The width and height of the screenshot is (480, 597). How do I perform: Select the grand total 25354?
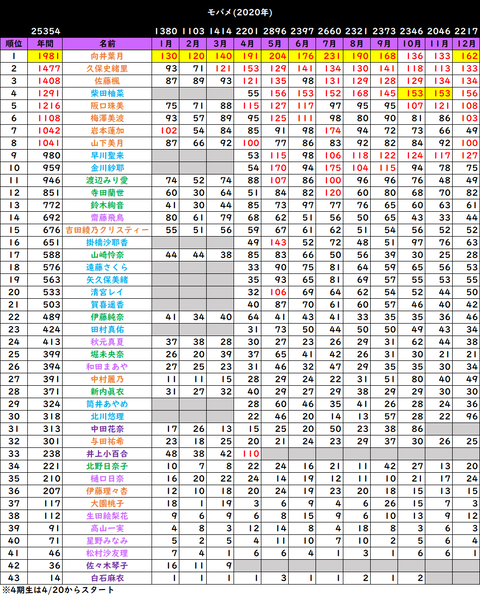coord(45,31)
